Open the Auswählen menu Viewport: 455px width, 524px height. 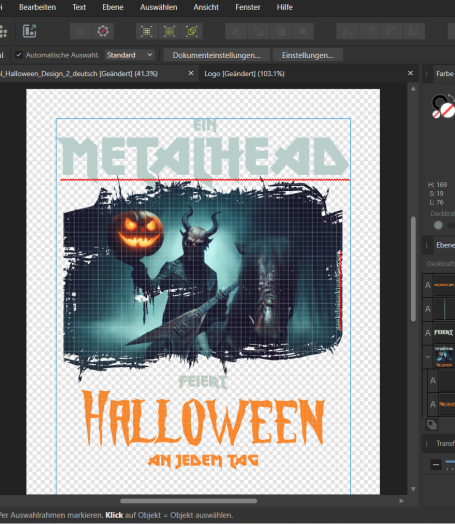[x=159, y=7]
